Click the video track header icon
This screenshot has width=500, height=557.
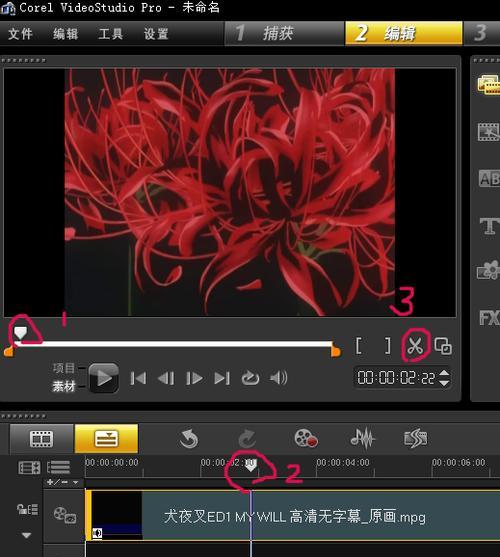(64, 514)
